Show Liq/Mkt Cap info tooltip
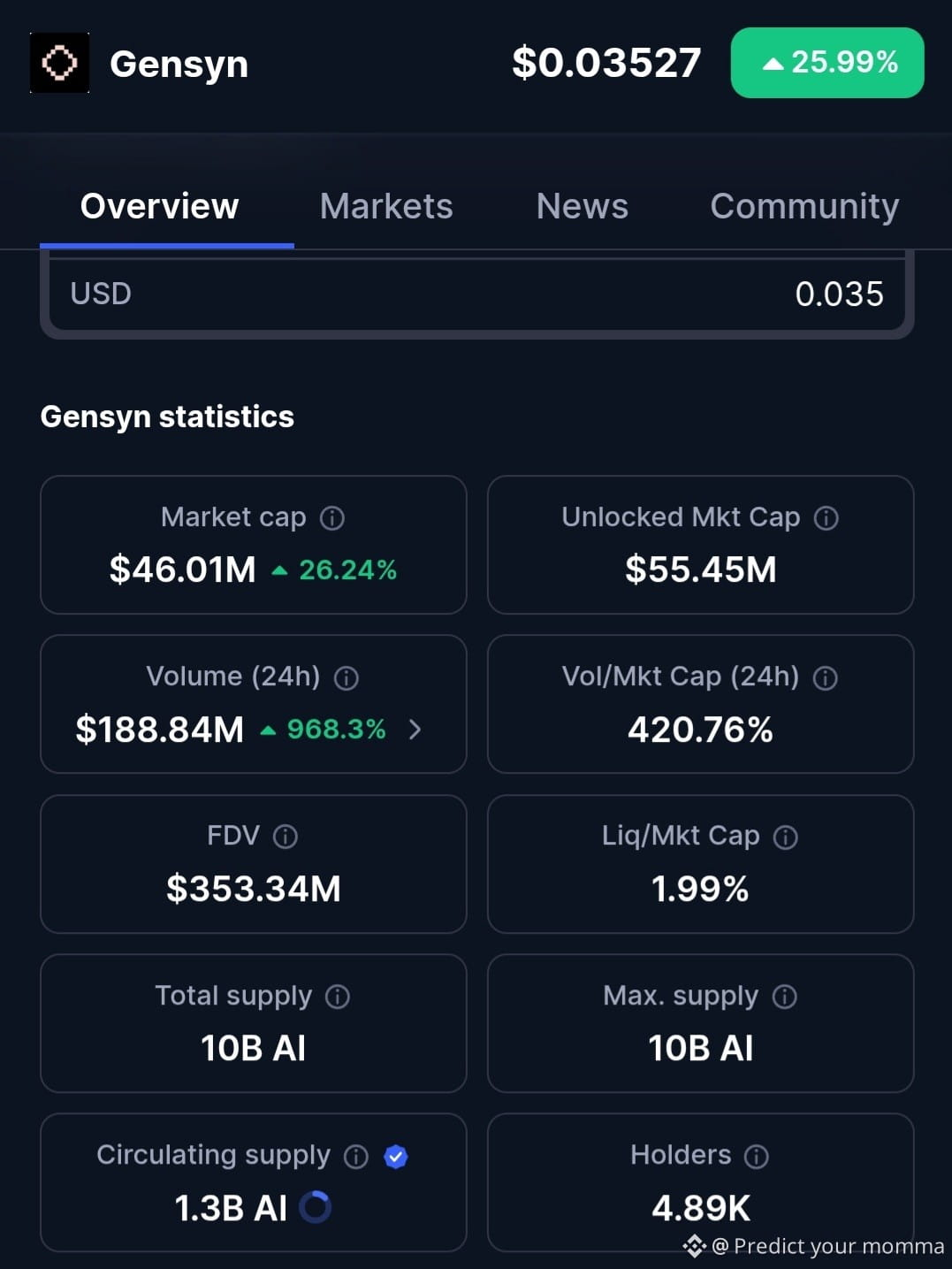952x1269 pixels. [786, 837]
